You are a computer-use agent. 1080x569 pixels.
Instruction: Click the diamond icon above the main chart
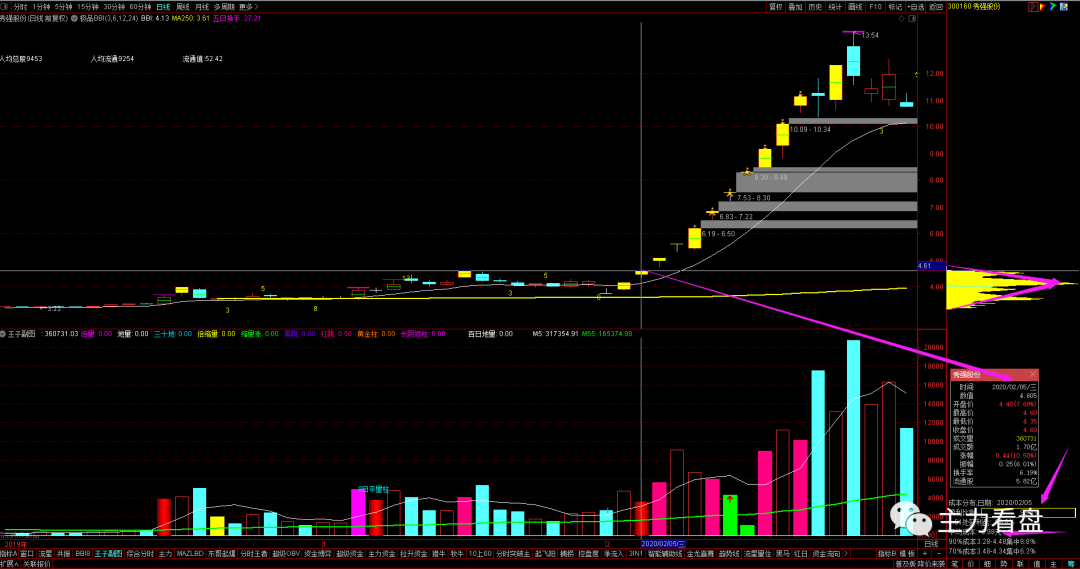pos(902,19)
